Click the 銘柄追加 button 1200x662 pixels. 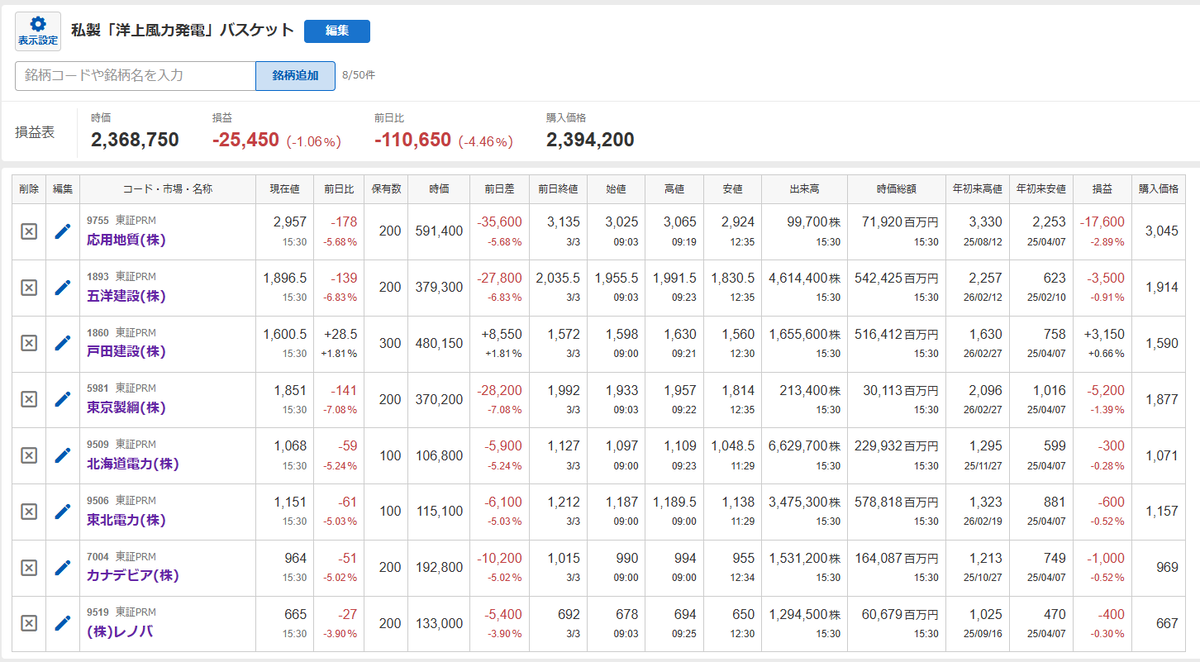pos(295,76)
